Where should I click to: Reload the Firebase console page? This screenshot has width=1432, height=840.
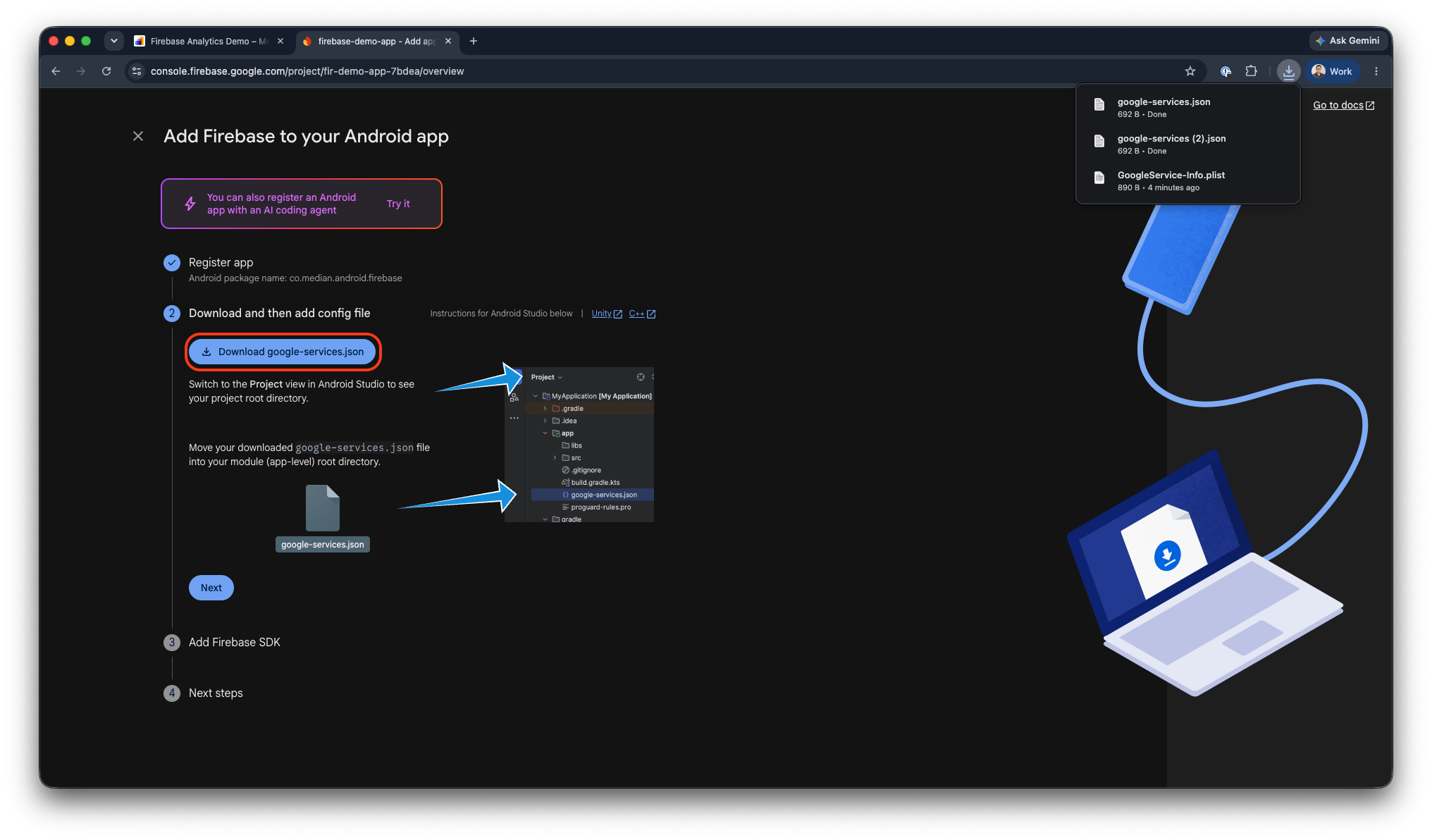pos(106,71)
